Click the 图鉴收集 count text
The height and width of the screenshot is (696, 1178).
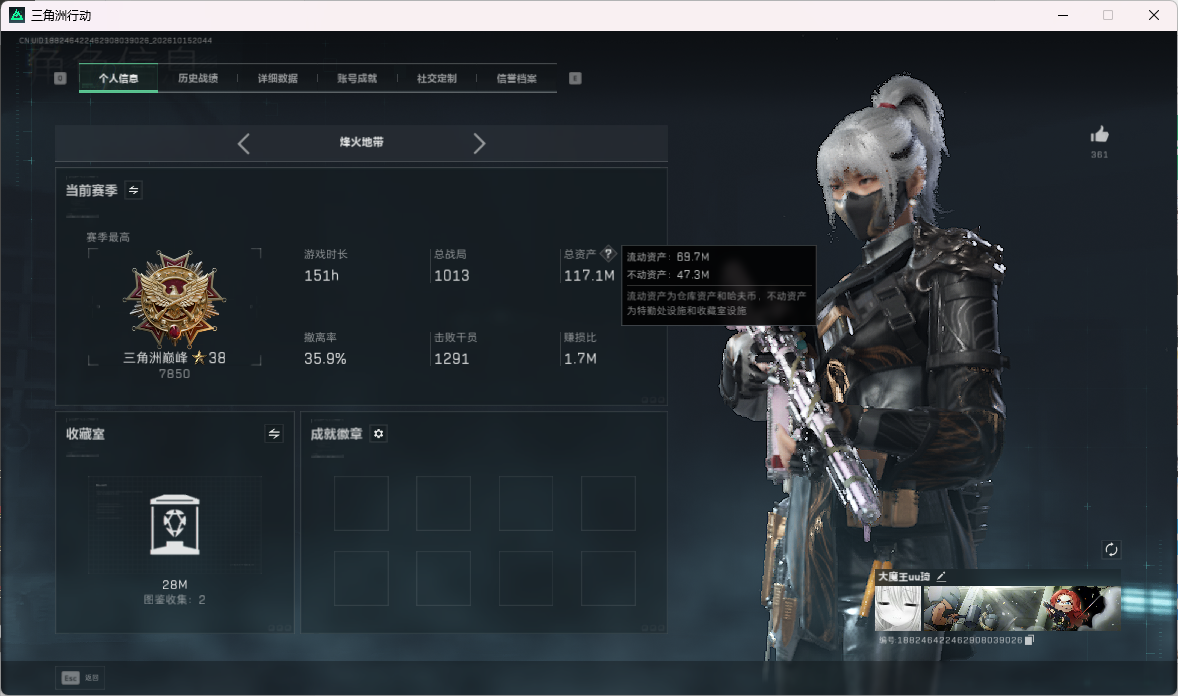click(x=174, y=599)
